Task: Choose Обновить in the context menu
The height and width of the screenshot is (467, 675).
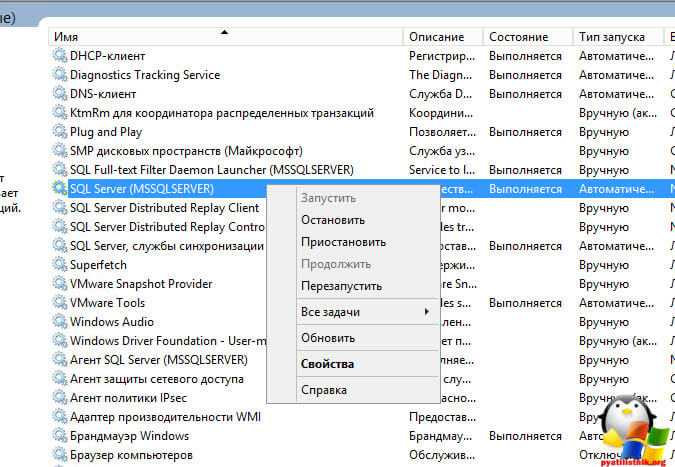Action: coord(328,338)
